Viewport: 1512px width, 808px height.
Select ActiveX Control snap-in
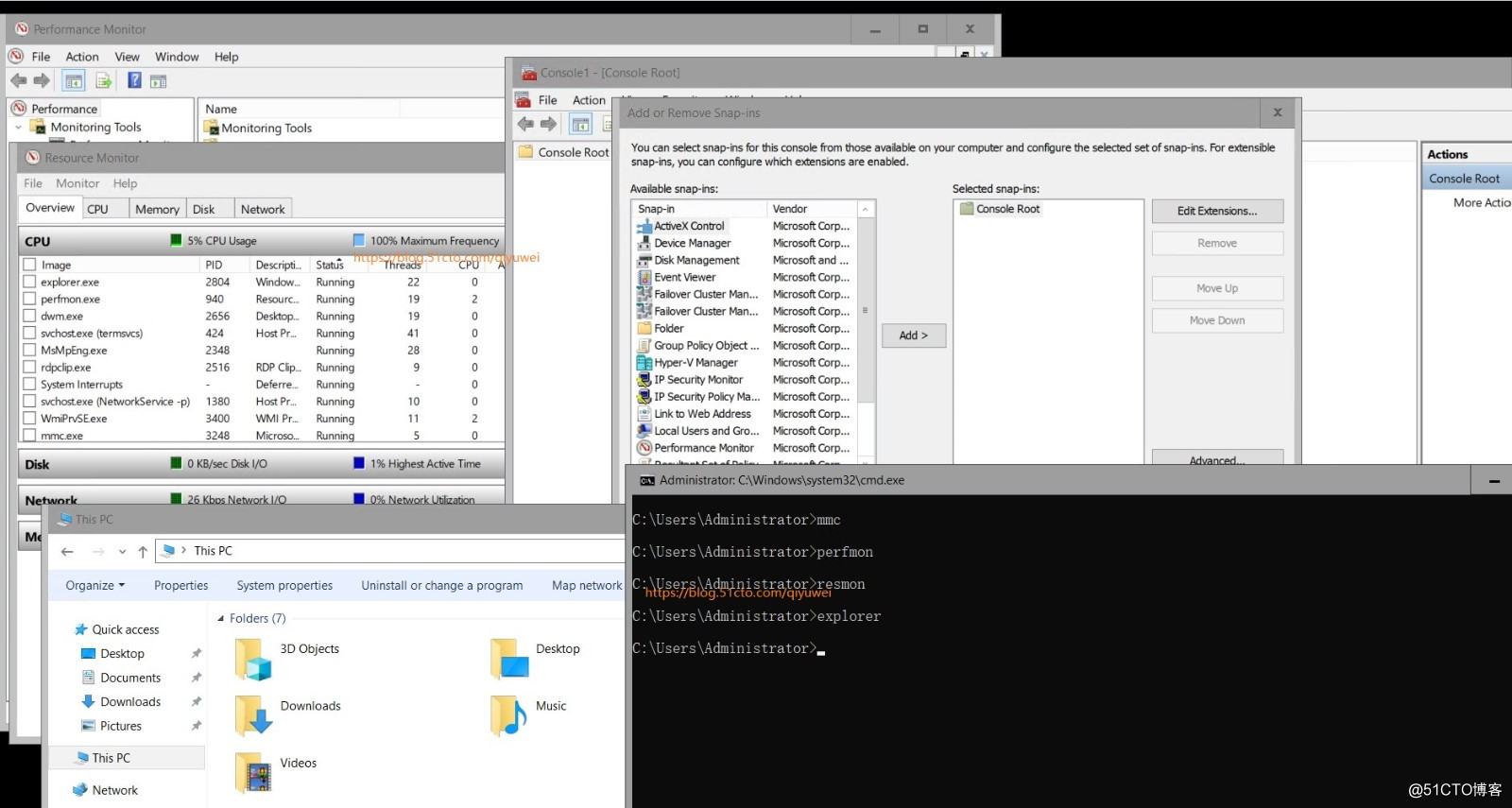click(689, 226)
